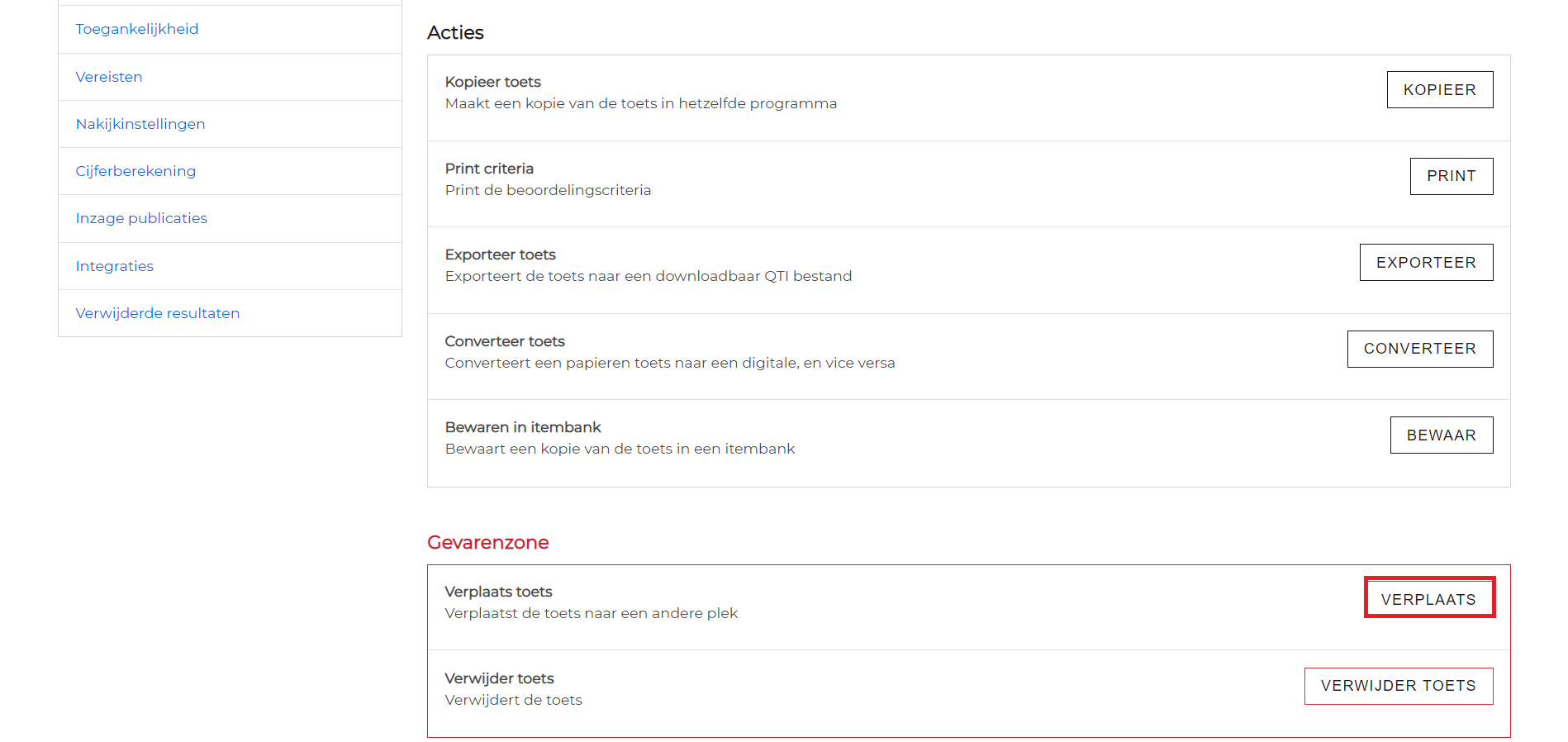
Task: Click PRINT to print criteria
Action: [1451, 176]
